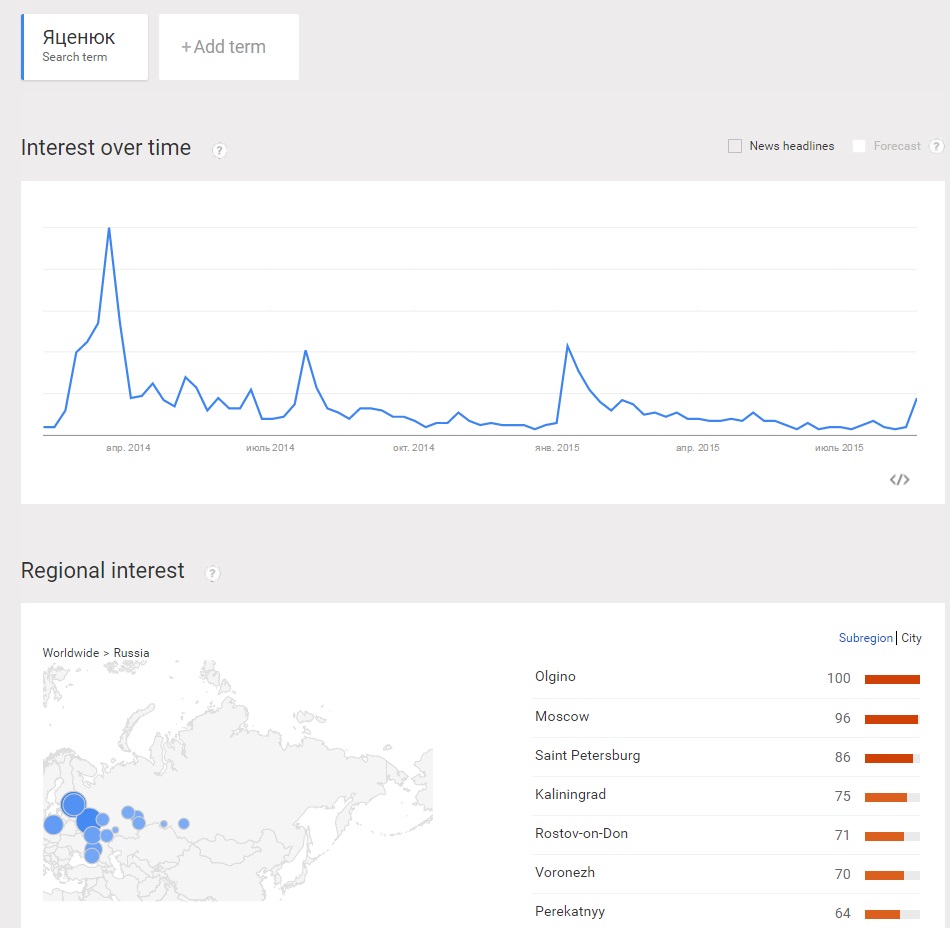Click the help icon beside Forecast
The image size is (950, 928).
click(936, 146)
